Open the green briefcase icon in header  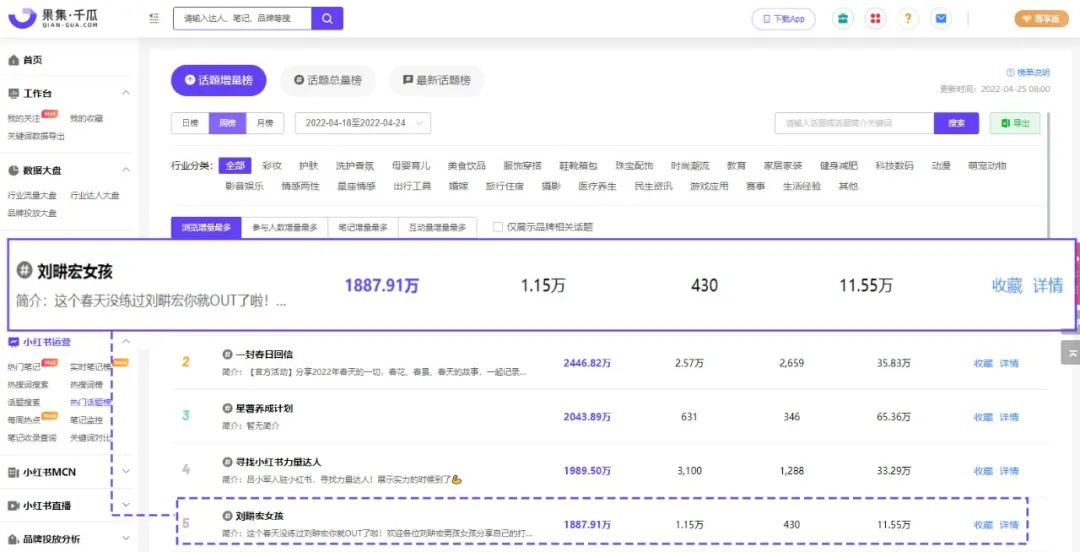point(842,19)
